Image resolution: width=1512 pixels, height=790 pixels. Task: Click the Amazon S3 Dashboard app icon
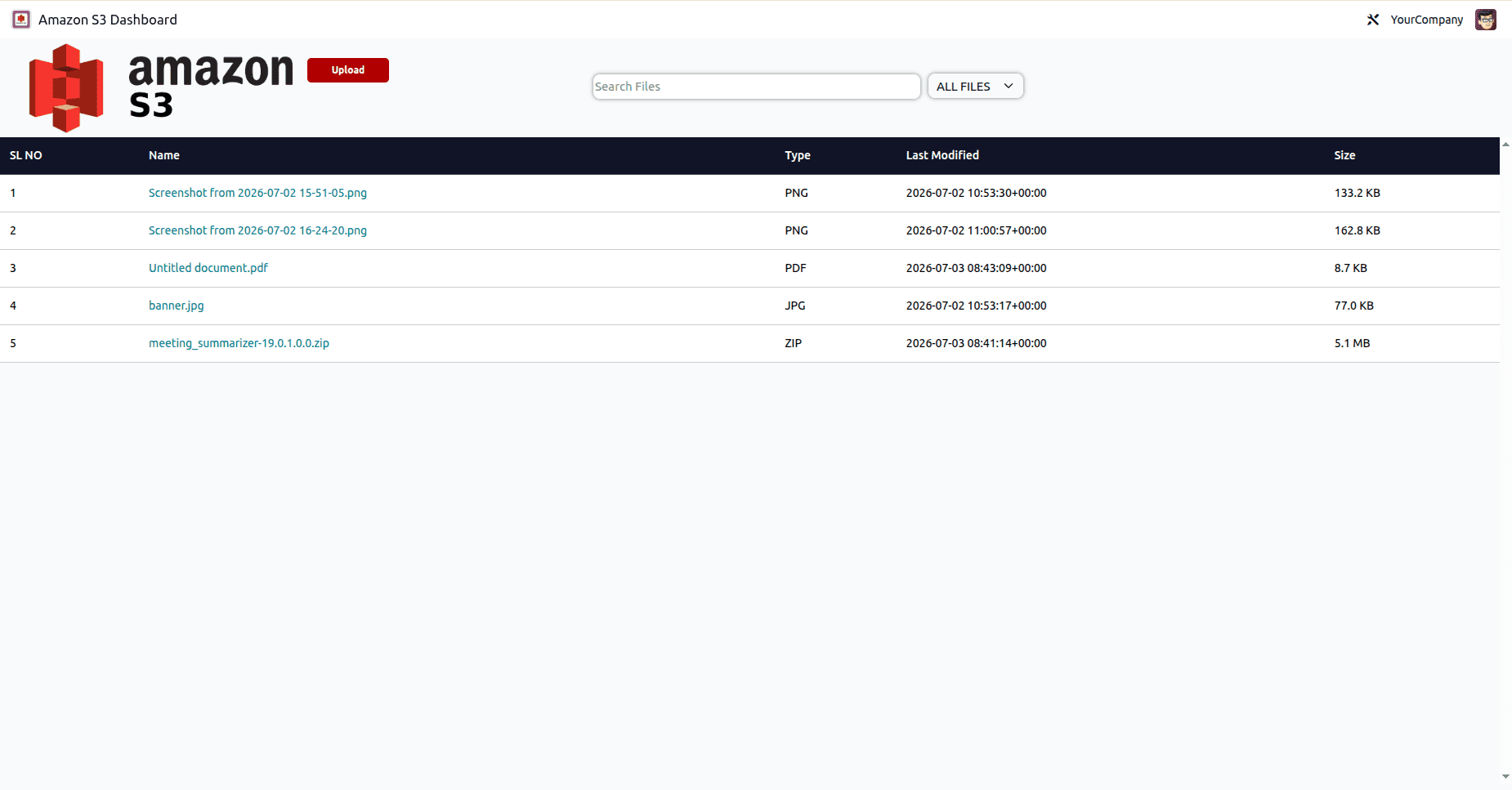point(21,20)
